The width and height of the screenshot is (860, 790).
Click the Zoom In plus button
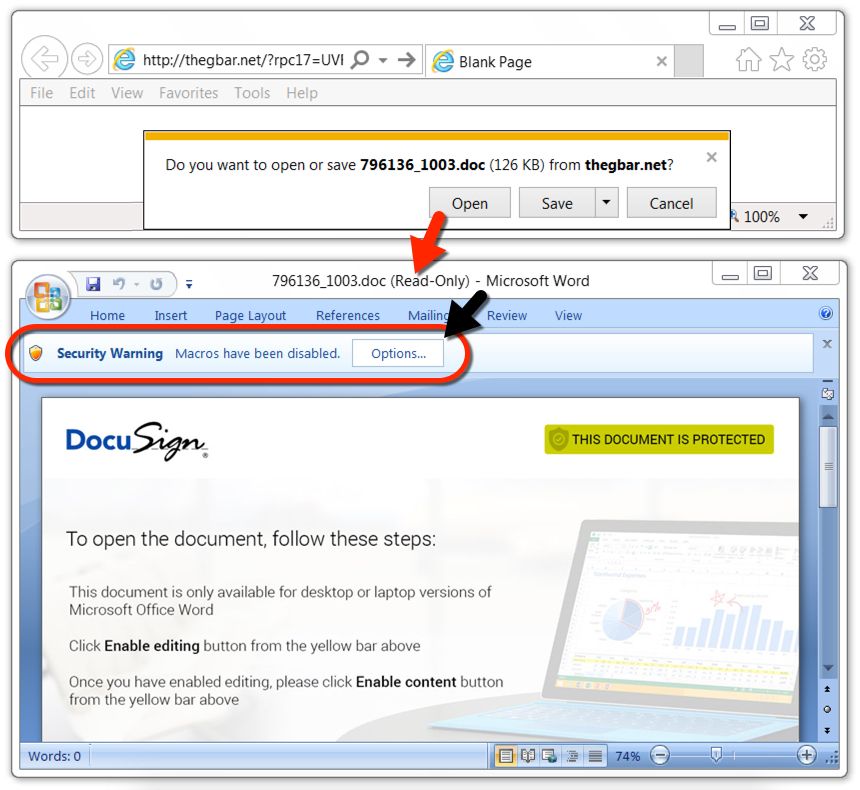[806, 755]
